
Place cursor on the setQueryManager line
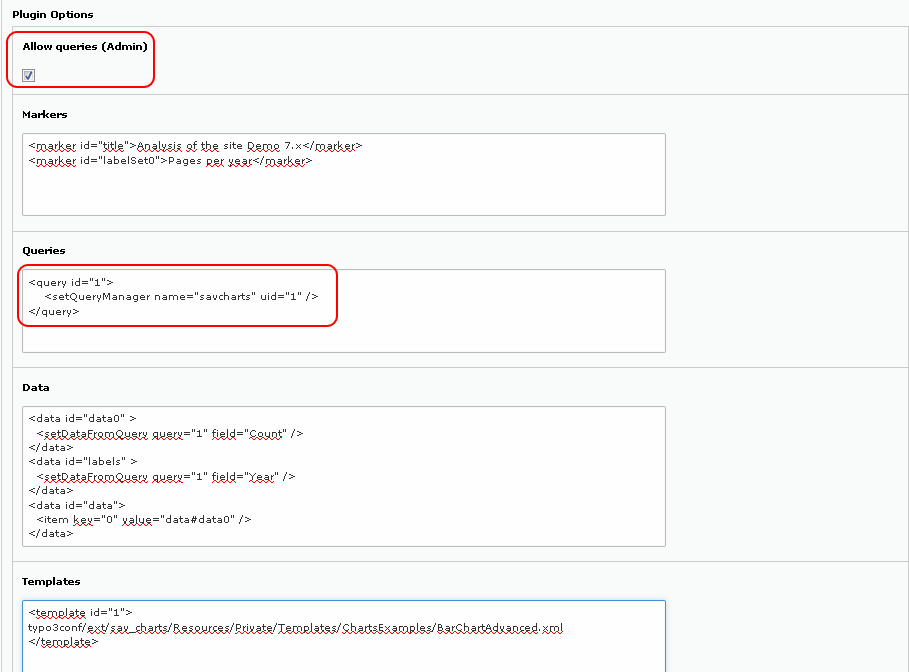click(x=181, y=297)
